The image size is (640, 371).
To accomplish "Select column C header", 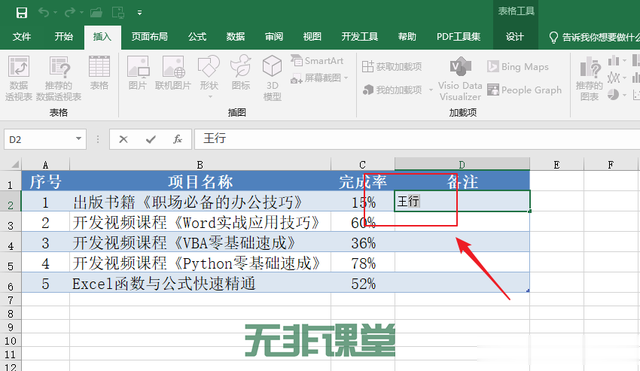I will [362, 164].
